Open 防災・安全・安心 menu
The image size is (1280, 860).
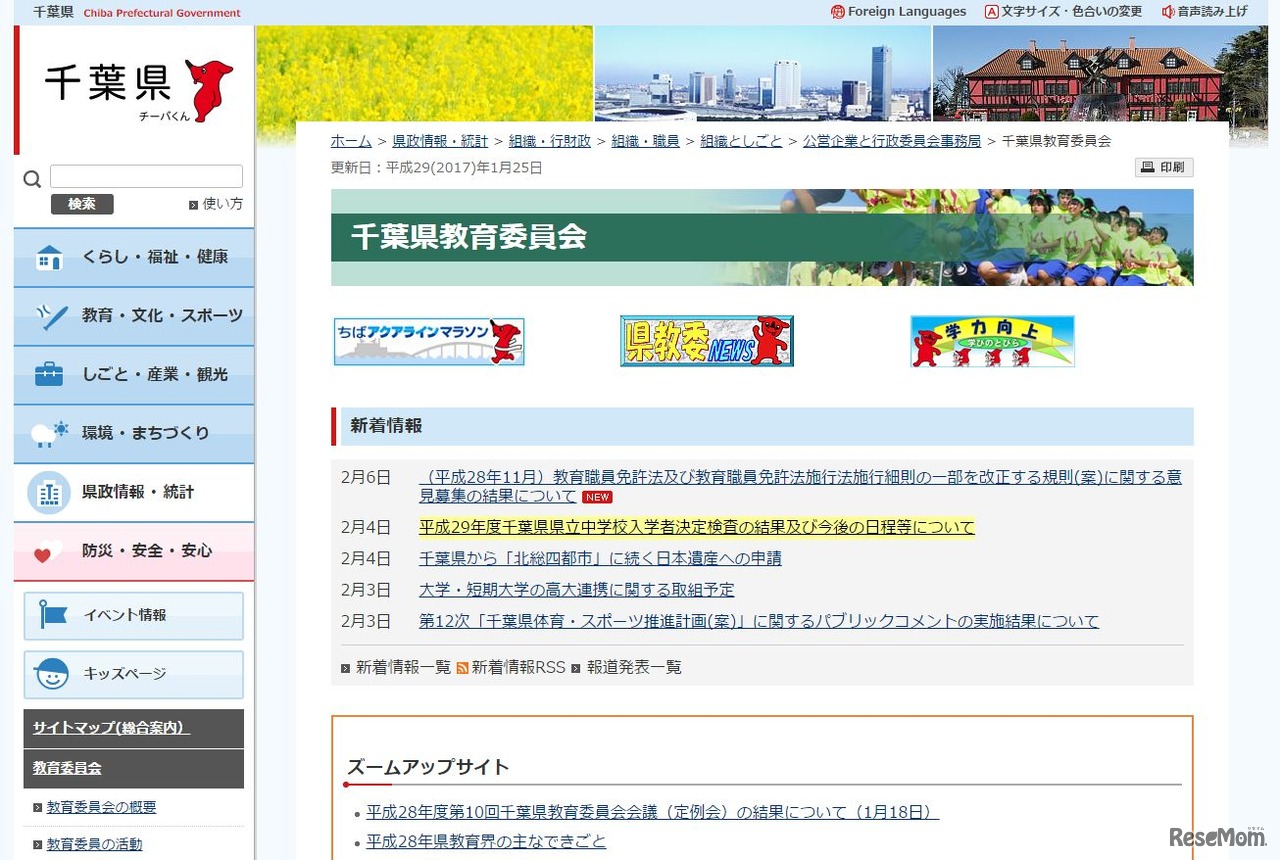[x=134, y=551]
